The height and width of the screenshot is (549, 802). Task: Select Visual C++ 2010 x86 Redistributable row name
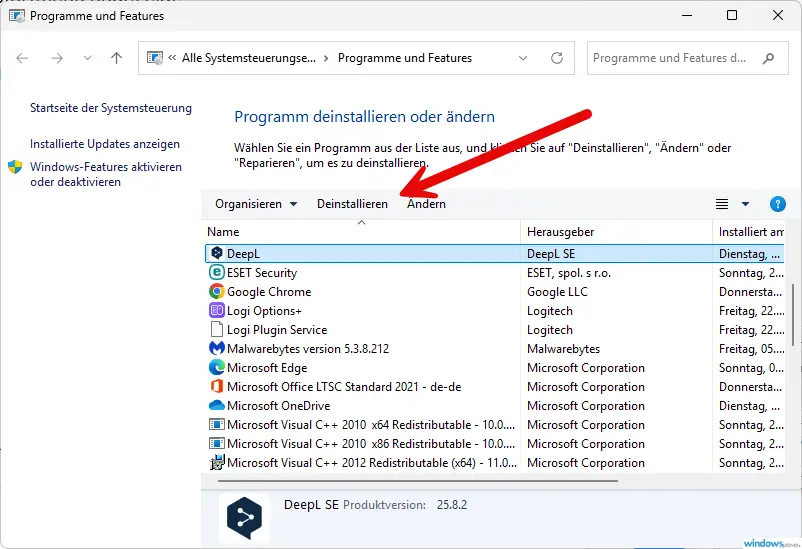coord(371,444)
